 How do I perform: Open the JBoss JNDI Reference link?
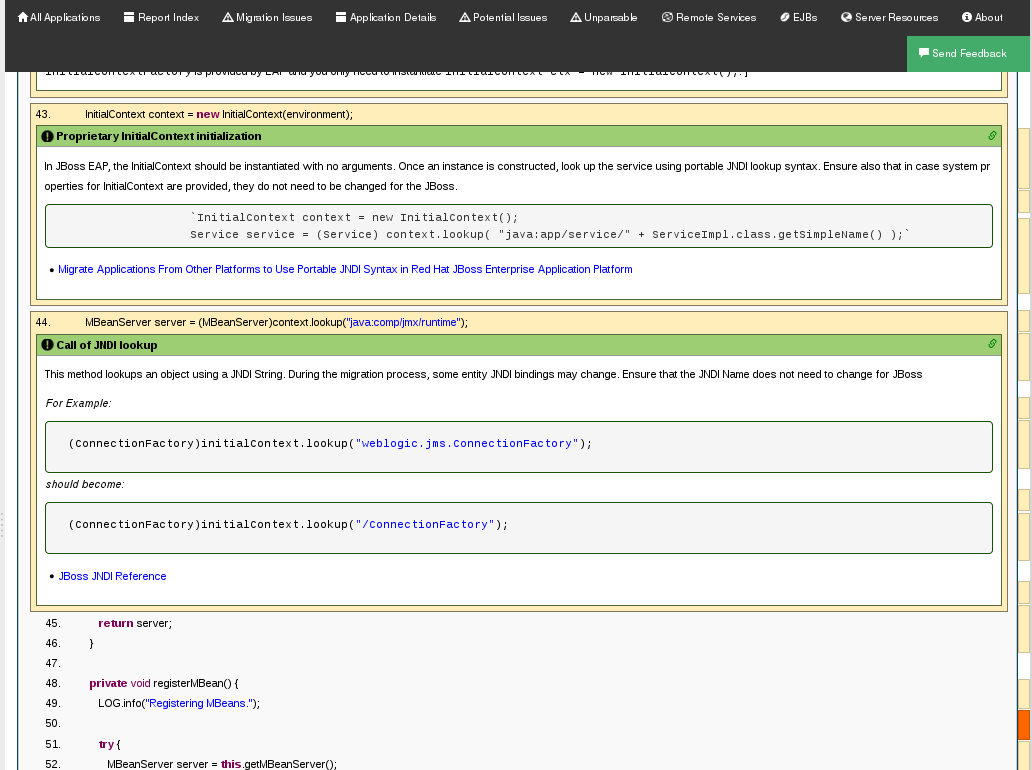tap(112, 575)
